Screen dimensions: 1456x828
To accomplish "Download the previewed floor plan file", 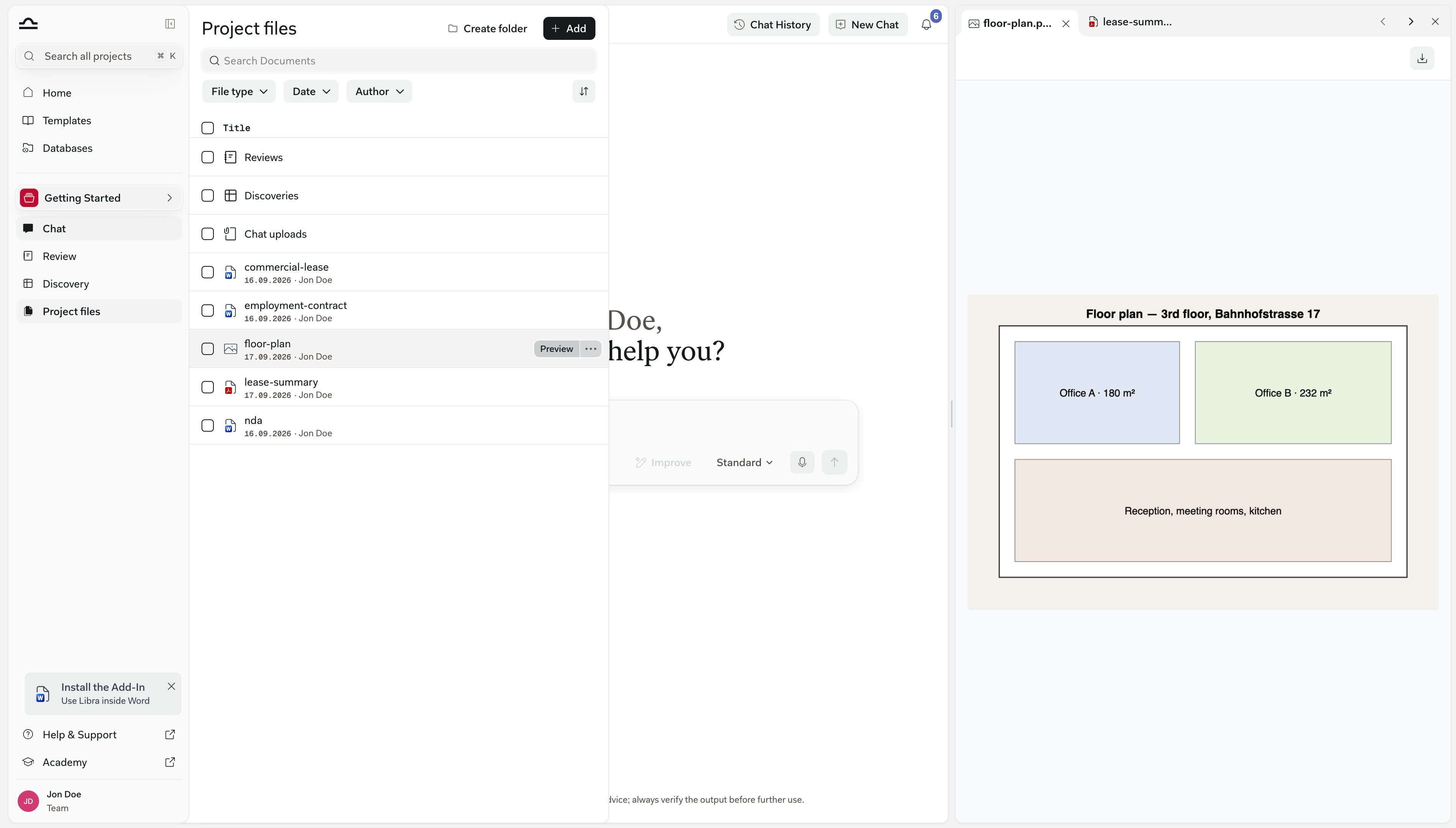I will 1422,58.
